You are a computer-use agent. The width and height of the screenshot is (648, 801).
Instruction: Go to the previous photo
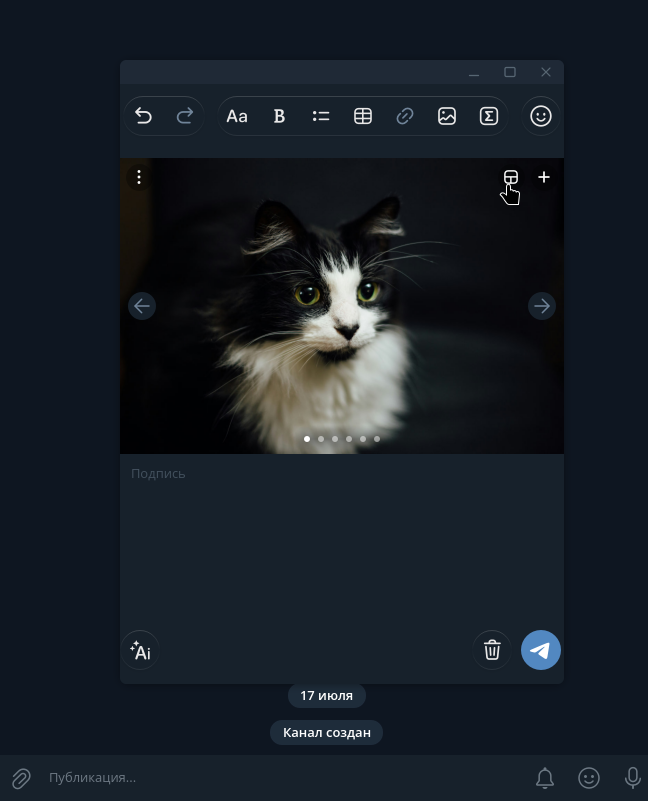(x=142, y=306)
